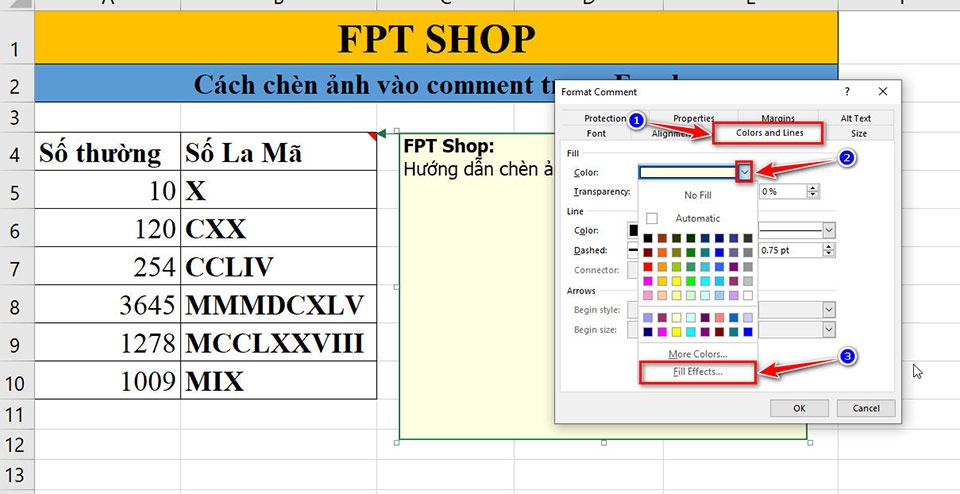Select the Automatic fill color option
This screenshot has height=494, width=960.
(x=698, y=218)
